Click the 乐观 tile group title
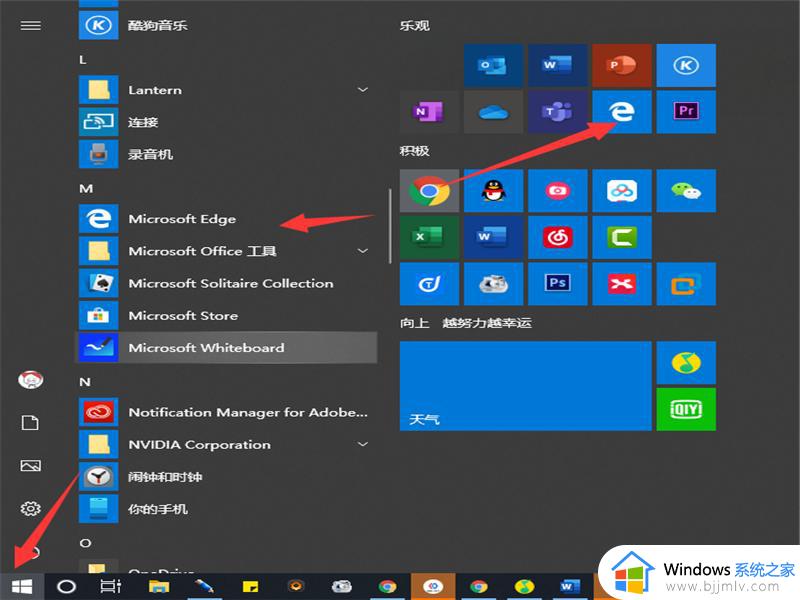The height and width of the screenshot is (600, 800). pos(414,26)
